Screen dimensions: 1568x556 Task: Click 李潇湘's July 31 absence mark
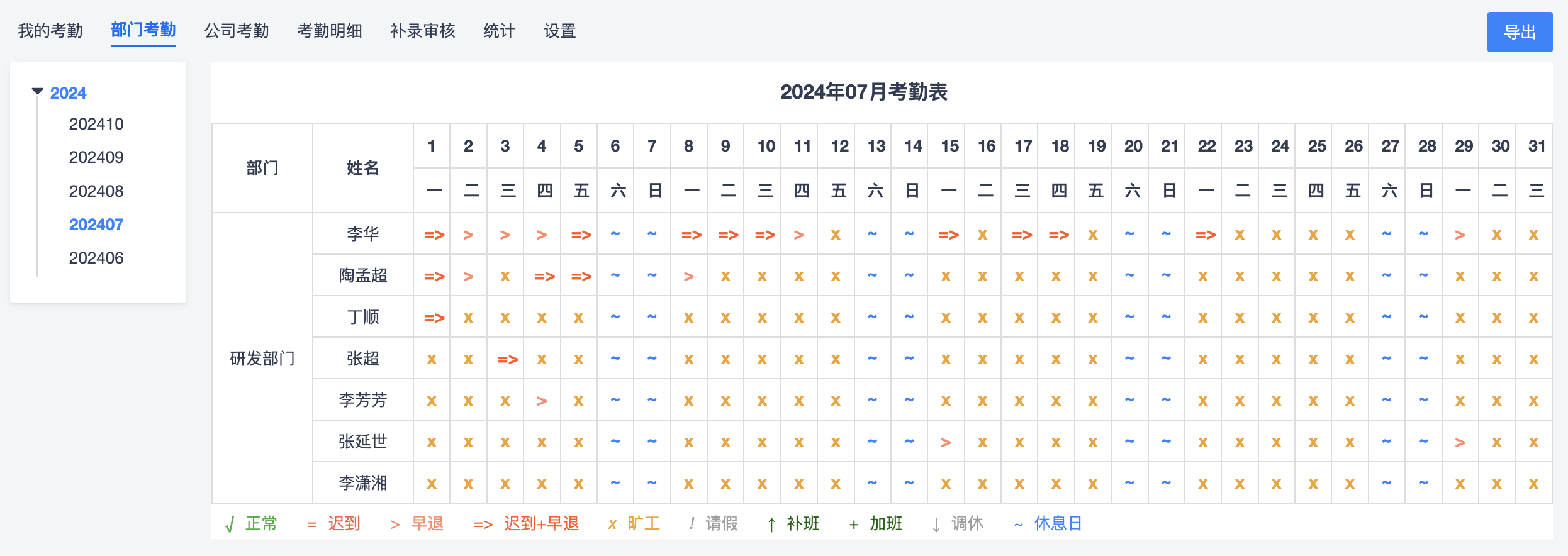1533,484
